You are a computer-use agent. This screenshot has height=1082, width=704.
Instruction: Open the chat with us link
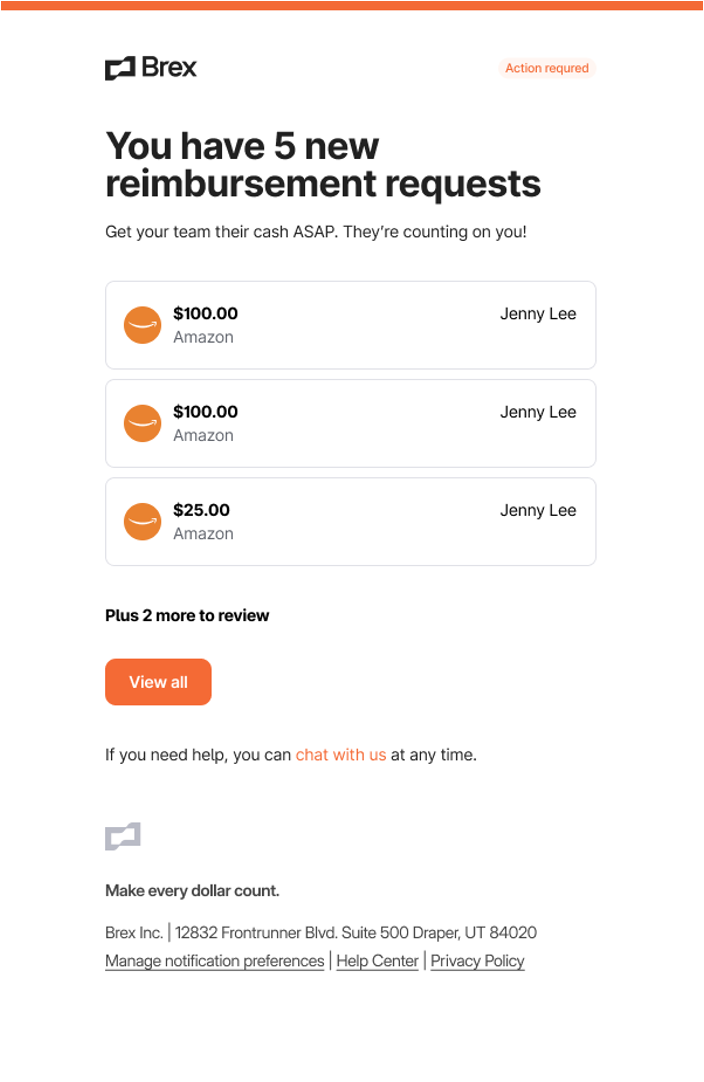point(340,755)
